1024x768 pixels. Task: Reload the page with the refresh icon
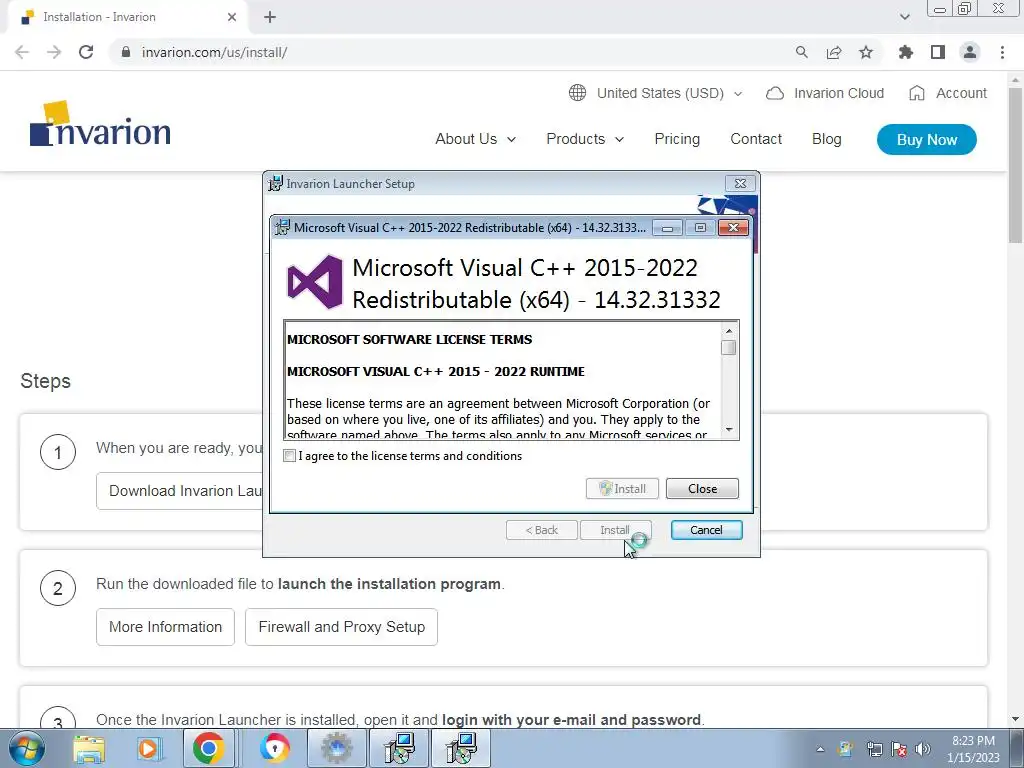pos(86,52)
